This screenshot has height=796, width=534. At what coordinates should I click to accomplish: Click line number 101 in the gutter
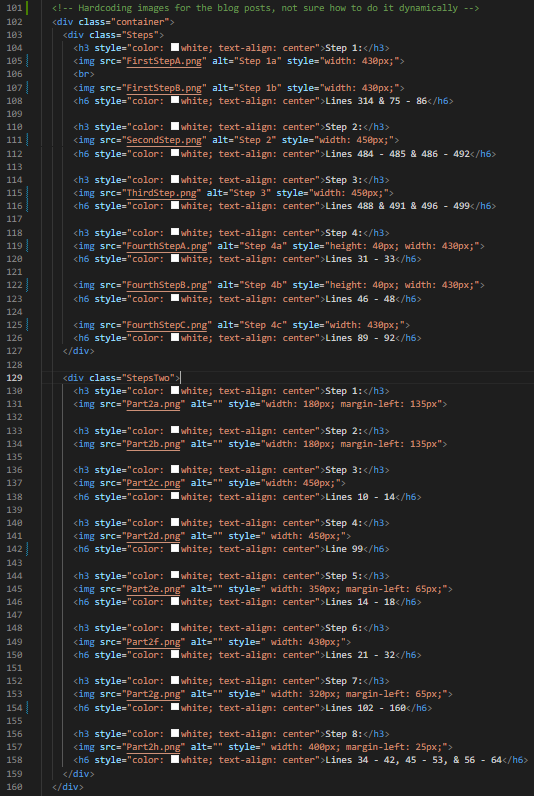[x=14, y=8]
